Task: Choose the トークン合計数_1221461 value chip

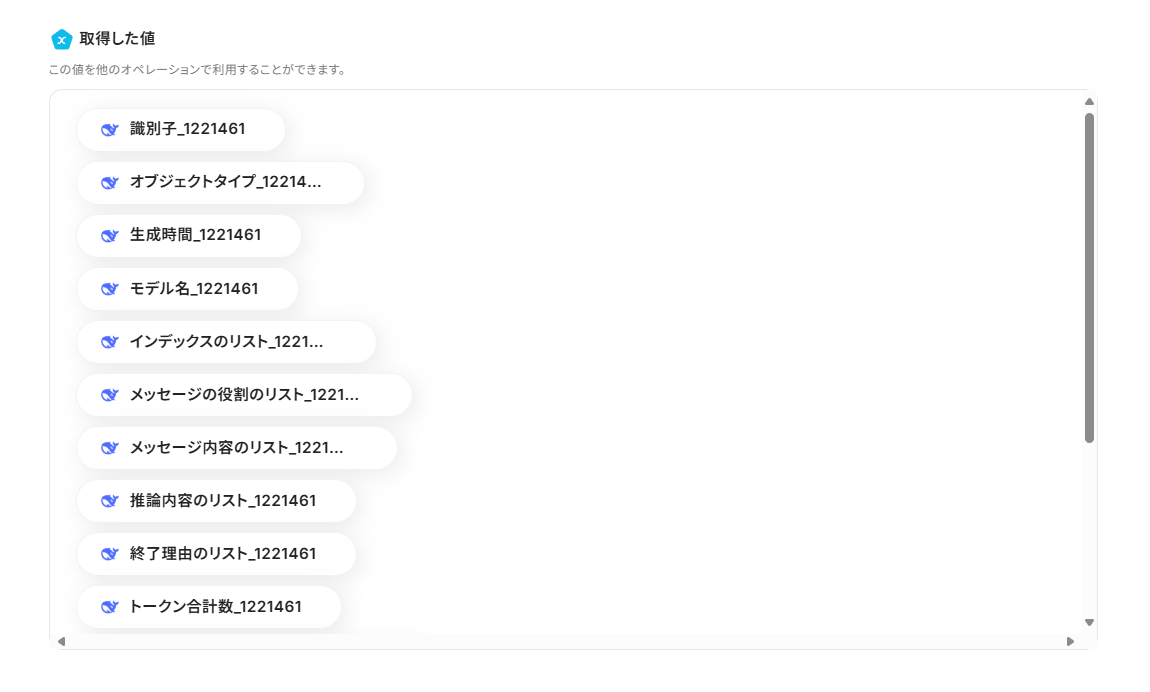Action: (215, 607)
